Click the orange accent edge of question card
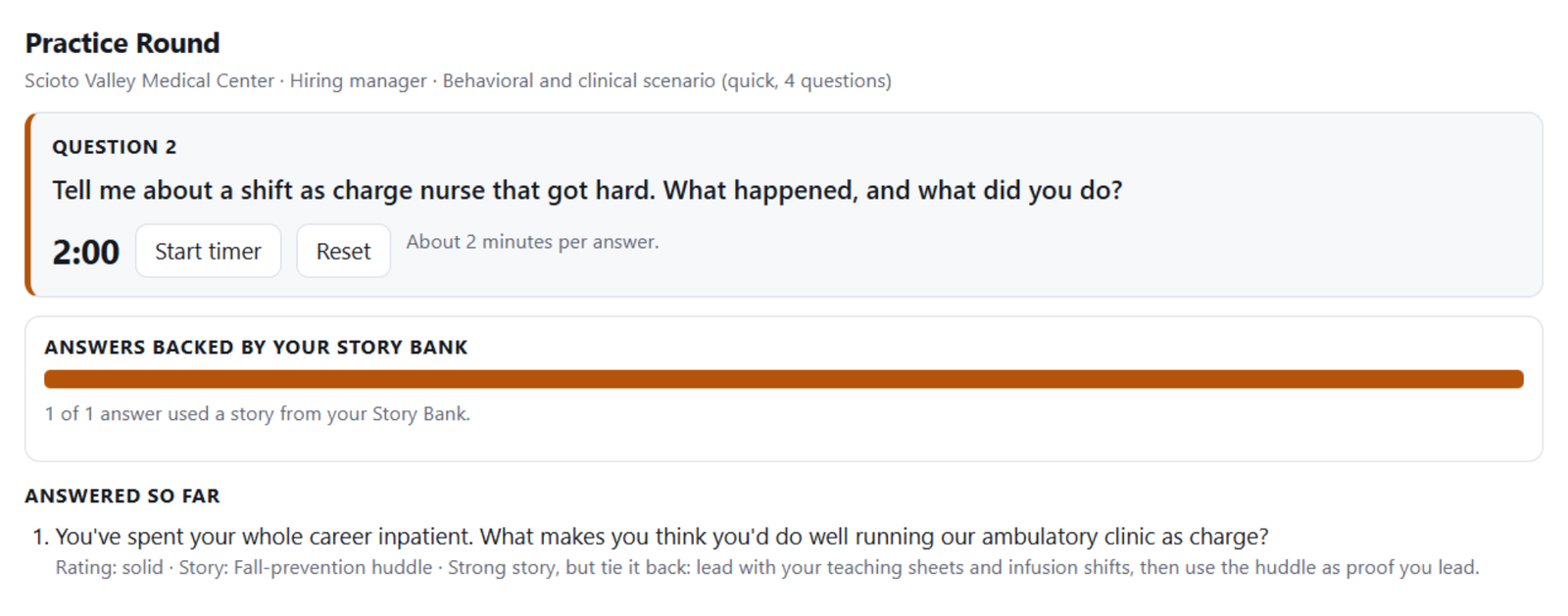 [x=28, y=205]
